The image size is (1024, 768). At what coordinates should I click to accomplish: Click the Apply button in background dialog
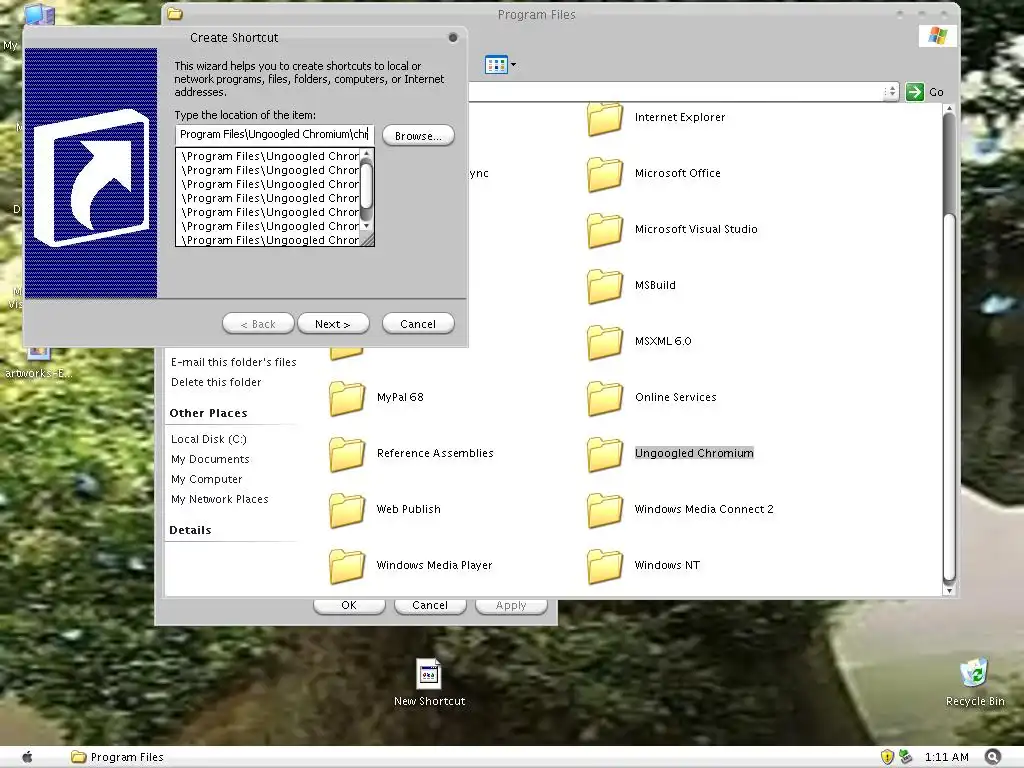pos(511,605)
